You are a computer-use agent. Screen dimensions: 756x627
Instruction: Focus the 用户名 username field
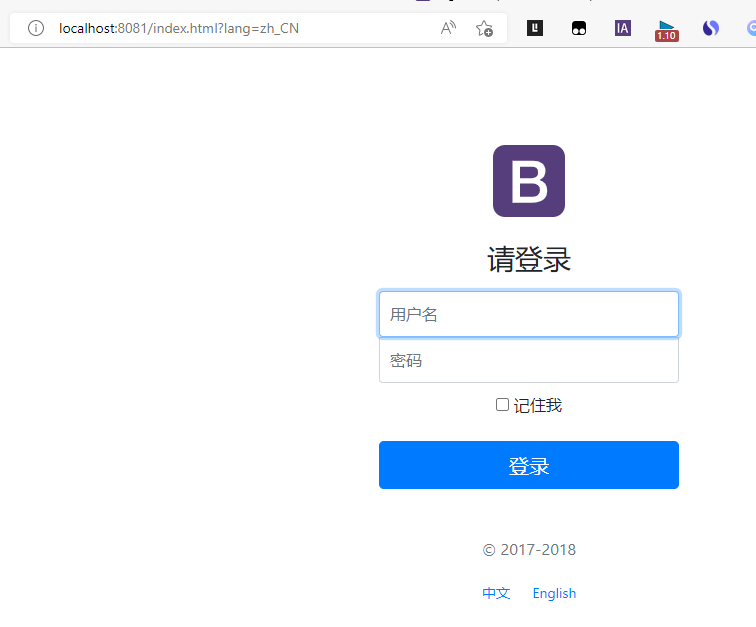click(528, 314)
